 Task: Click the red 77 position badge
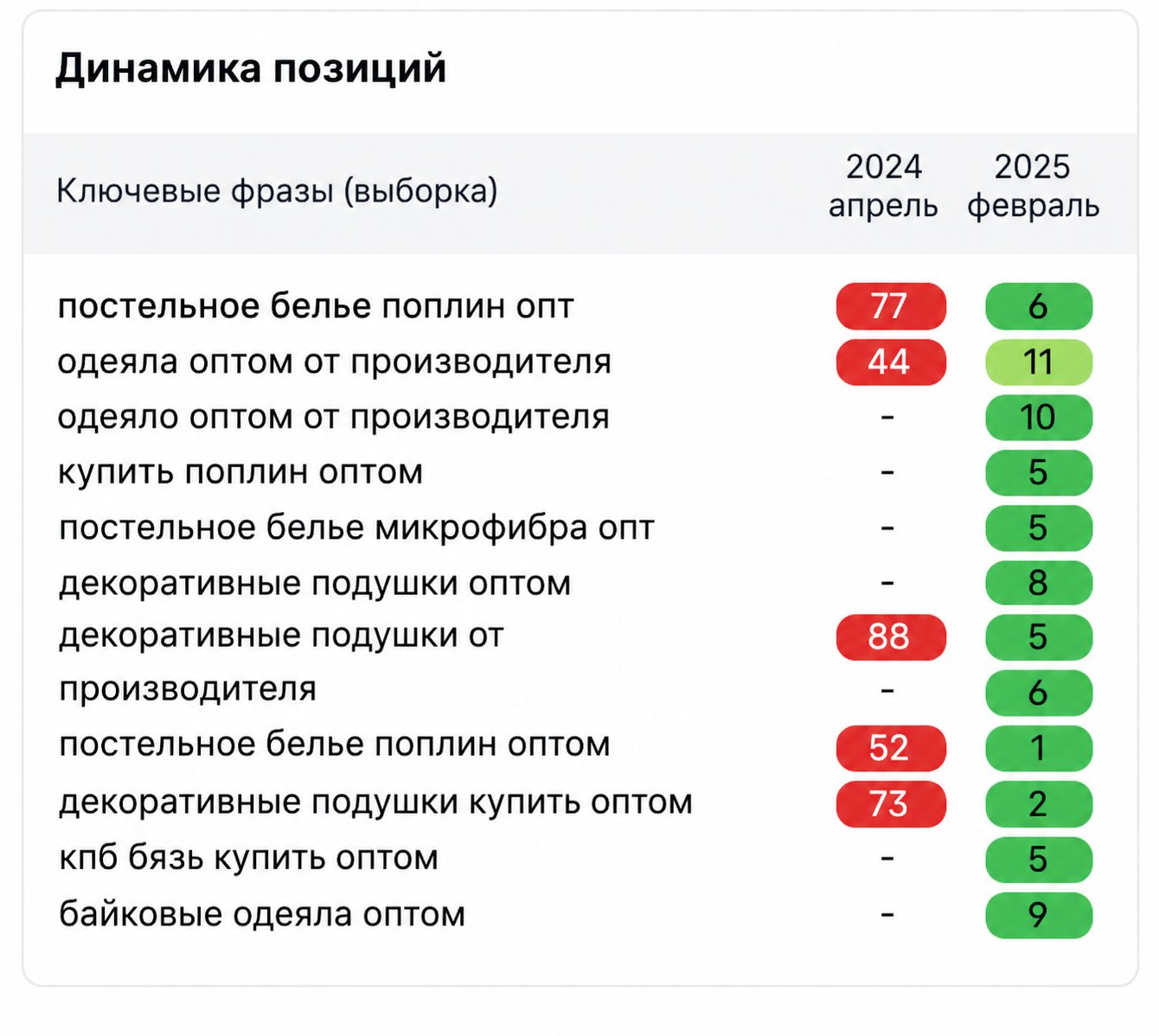click(890, 306)
